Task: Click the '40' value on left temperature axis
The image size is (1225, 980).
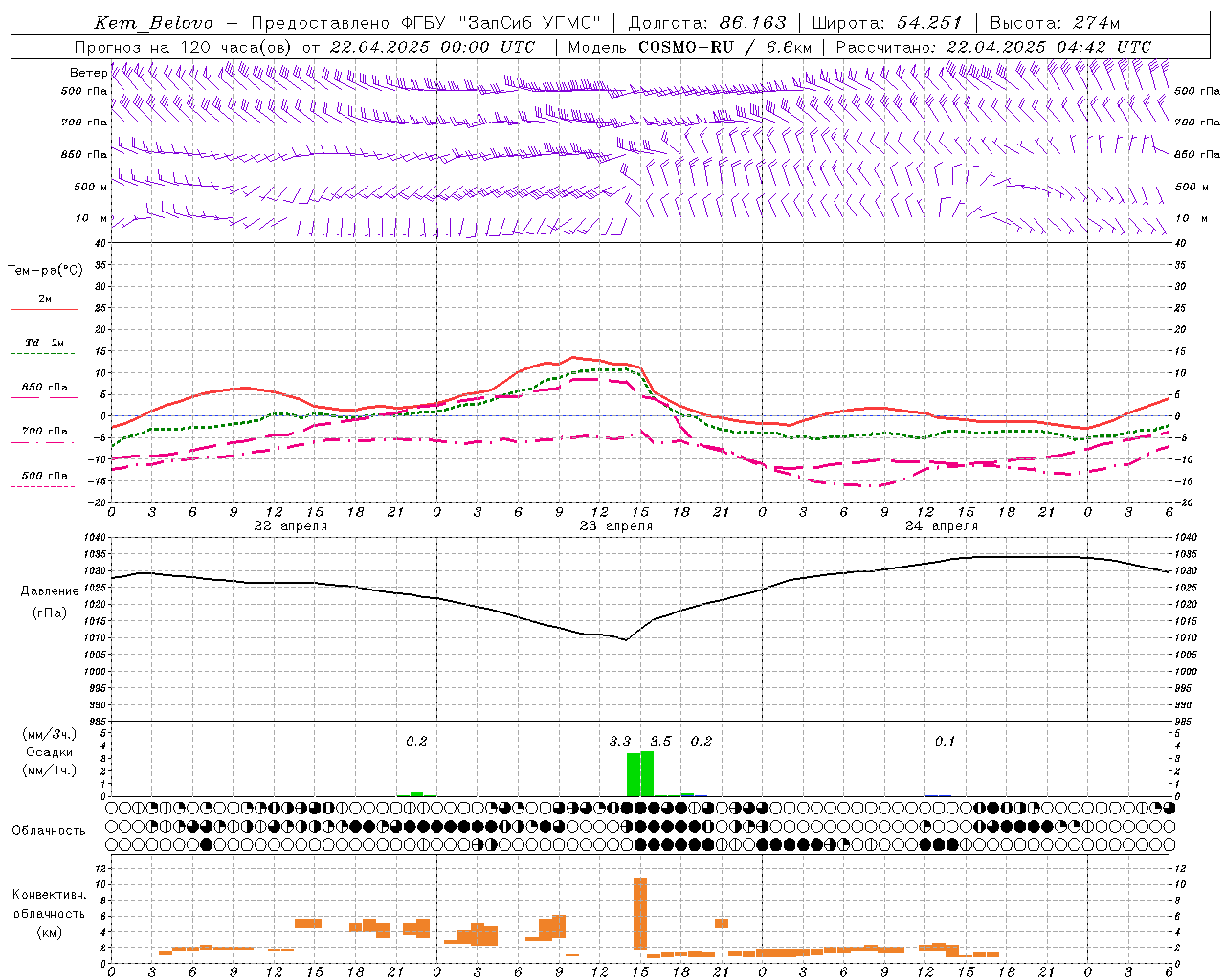Action: click(x=102, y=243)
